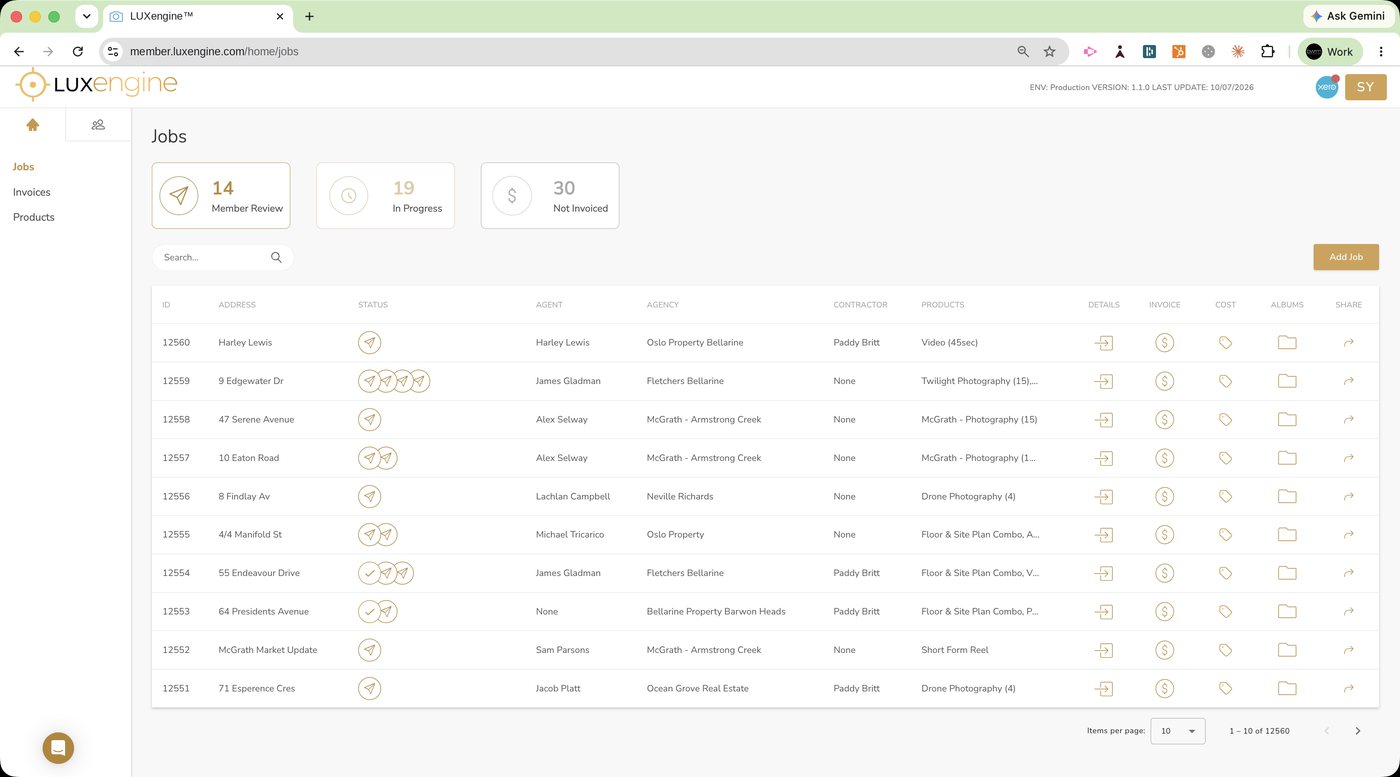The height and width of the screenshot is (777, 1400).
Task: Click cost tag icon for 47 Serene Avenue
Action: 1225,420
